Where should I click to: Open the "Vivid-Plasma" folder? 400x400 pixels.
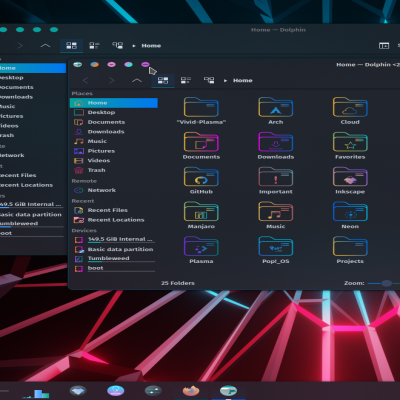point(201,111)
